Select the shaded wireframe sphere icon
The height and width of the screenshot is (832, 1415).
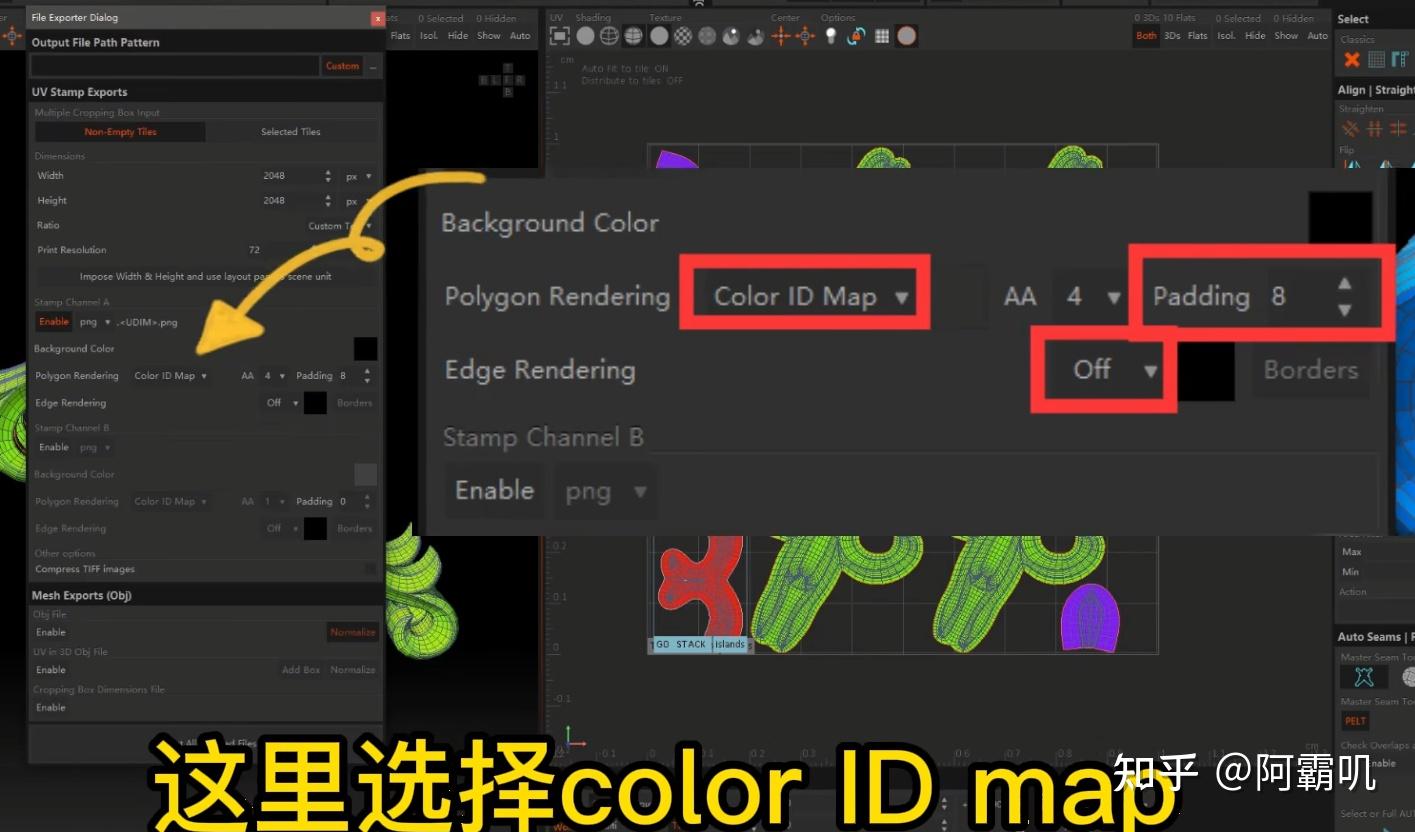pyautogui.click(x=633, y=36)
